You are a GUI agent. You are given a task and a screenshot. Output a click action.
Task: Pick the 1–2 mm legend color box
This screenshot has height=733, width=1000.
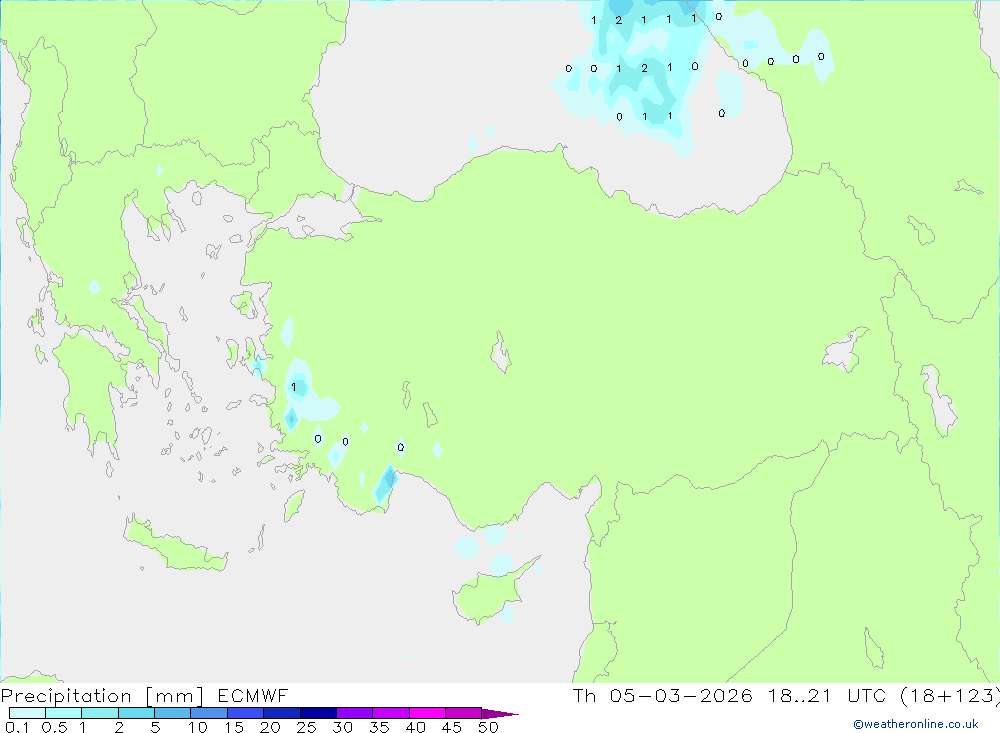coord(99,713)
